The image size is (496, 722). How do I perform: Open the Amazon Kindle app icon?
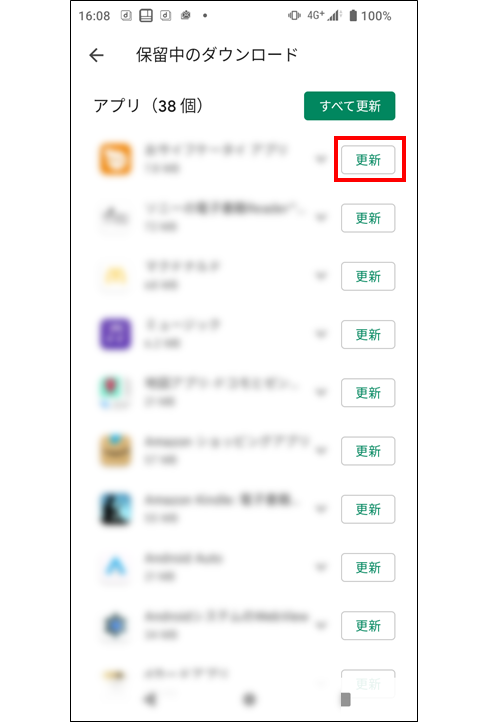coord(116,509)
